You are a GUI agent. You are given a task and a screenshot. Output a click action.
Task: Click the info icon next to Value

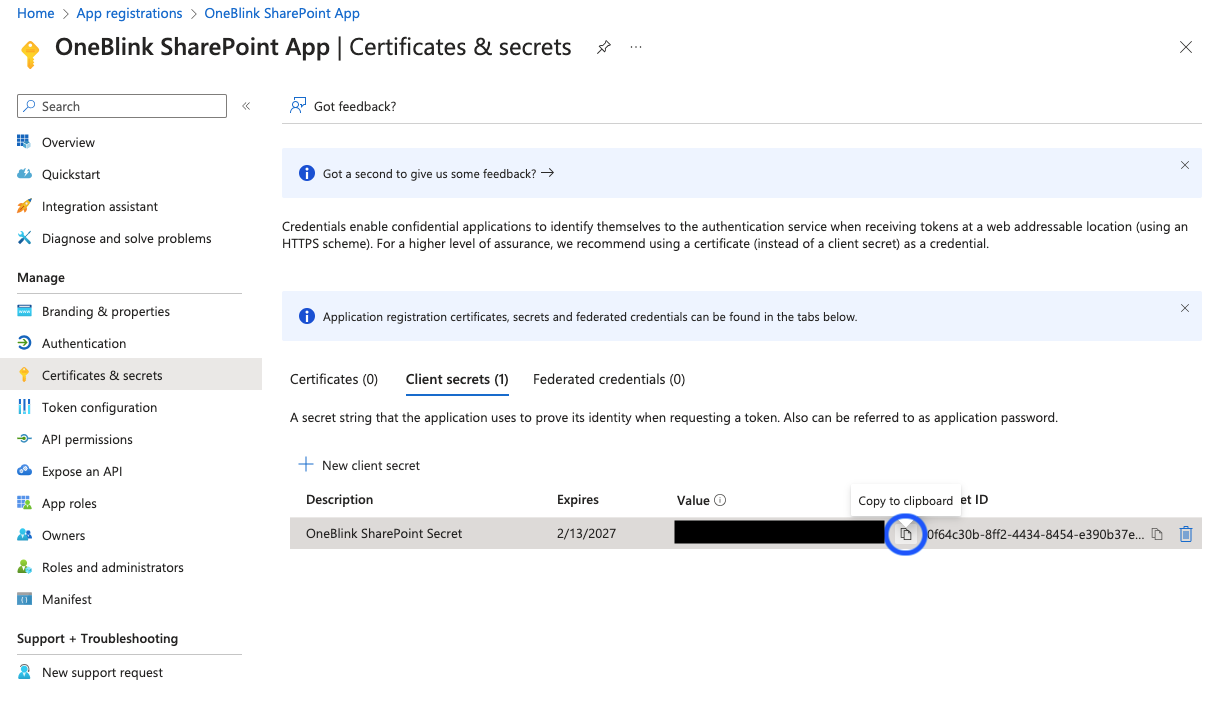pyautogui.click(x=720, y=500)
